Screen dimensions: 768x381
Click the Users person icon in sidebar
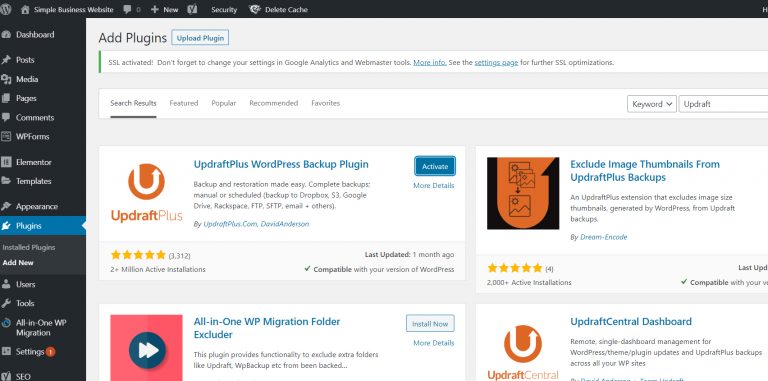point(6,284)
